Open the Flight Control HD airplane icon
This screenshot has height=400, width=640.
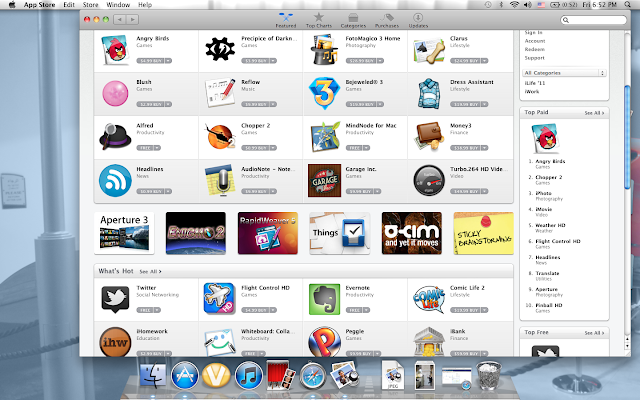(x=220, y=299)
